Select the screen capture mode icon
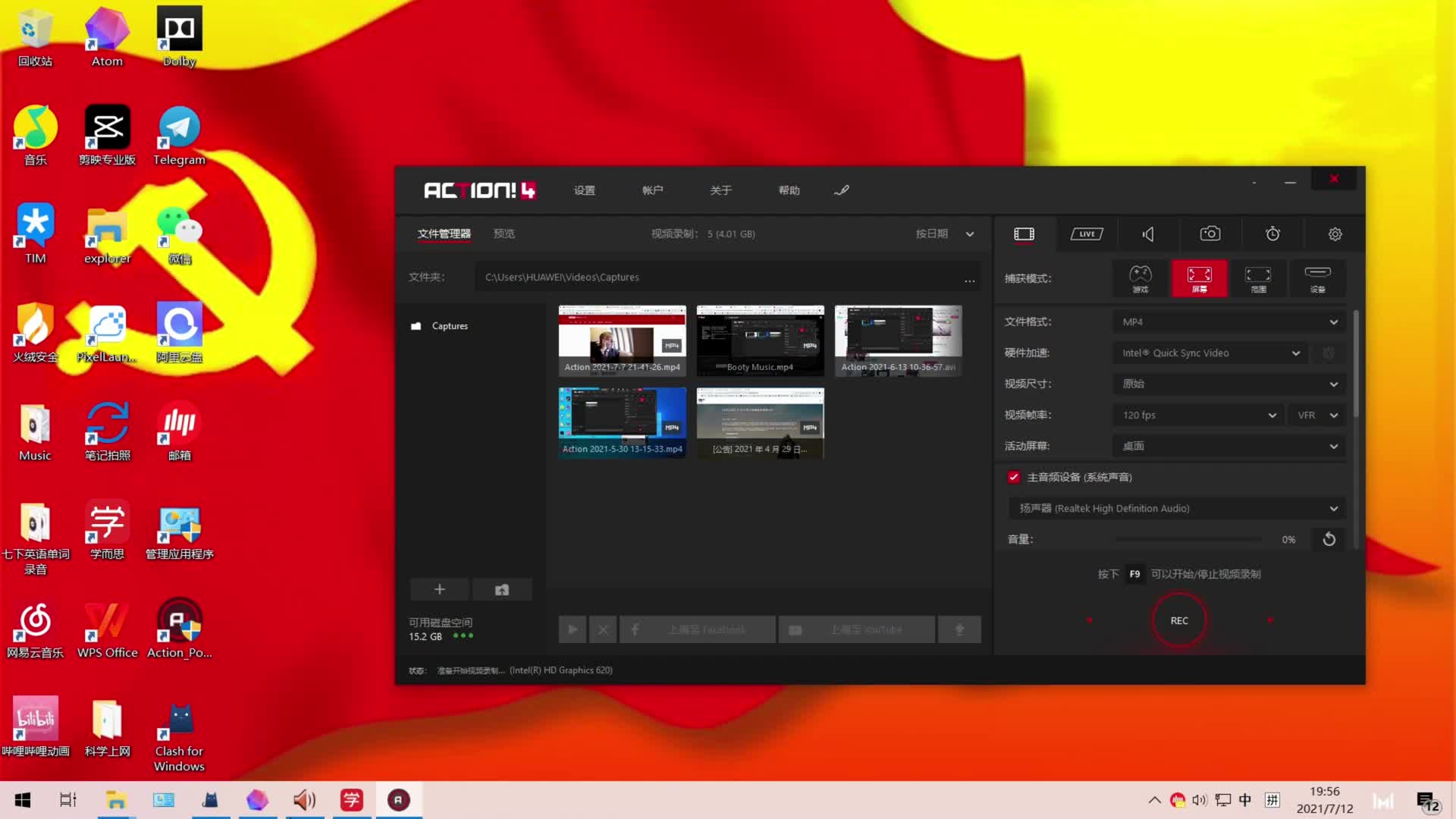 1199,278
